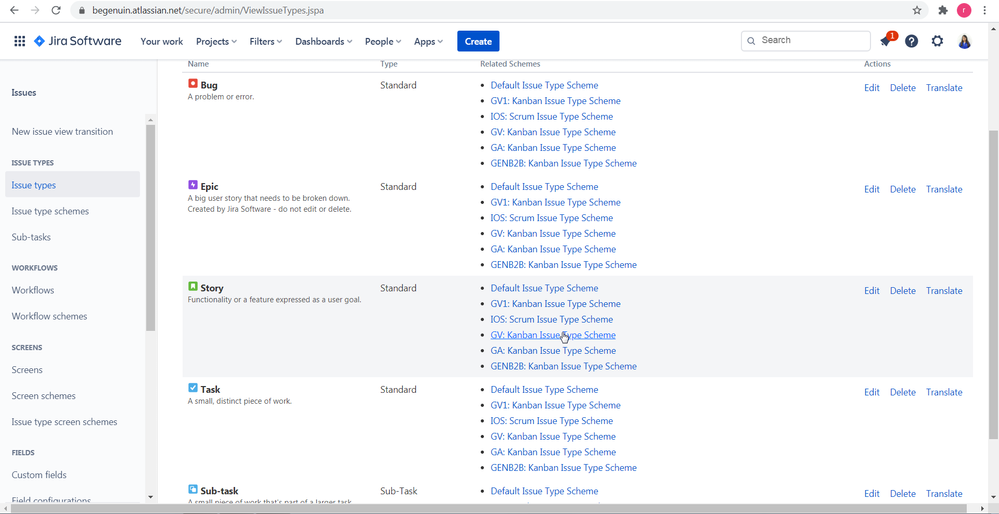Delete the Epic issue type
The width and height of the screenshot is (999, 514).
(903, 189)
